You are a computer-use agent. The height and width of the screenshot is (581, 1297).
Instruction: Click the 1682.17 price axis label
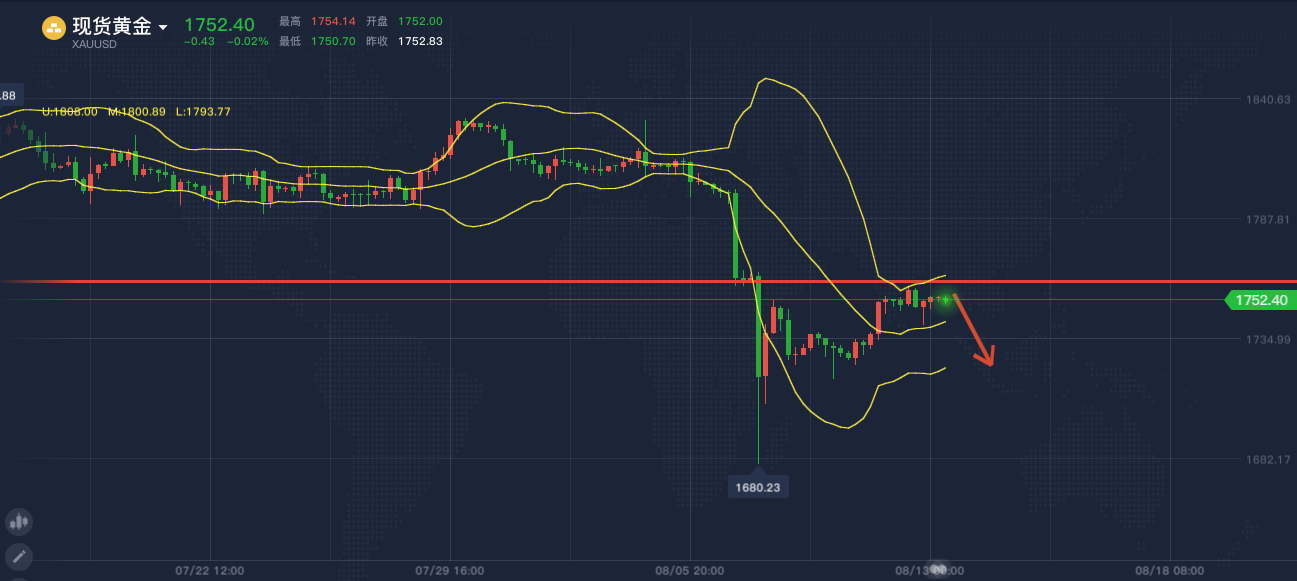(x=1268, y=460)
